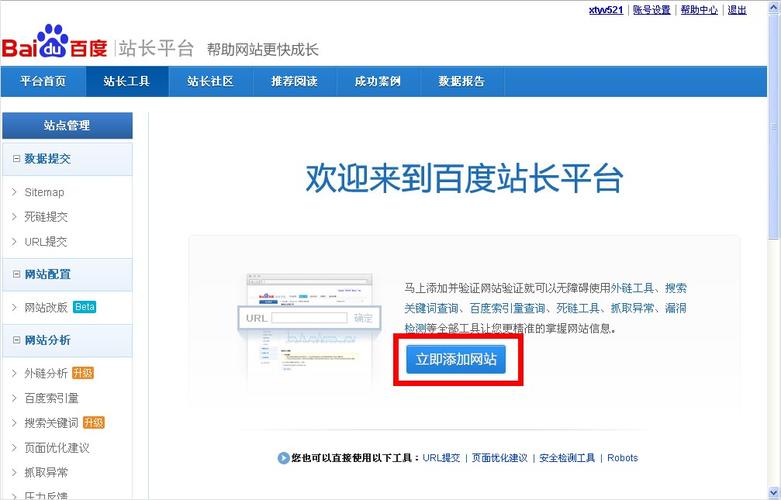
Task: Click the URL提交 link below the banner
Action: [x=441, y=458]
